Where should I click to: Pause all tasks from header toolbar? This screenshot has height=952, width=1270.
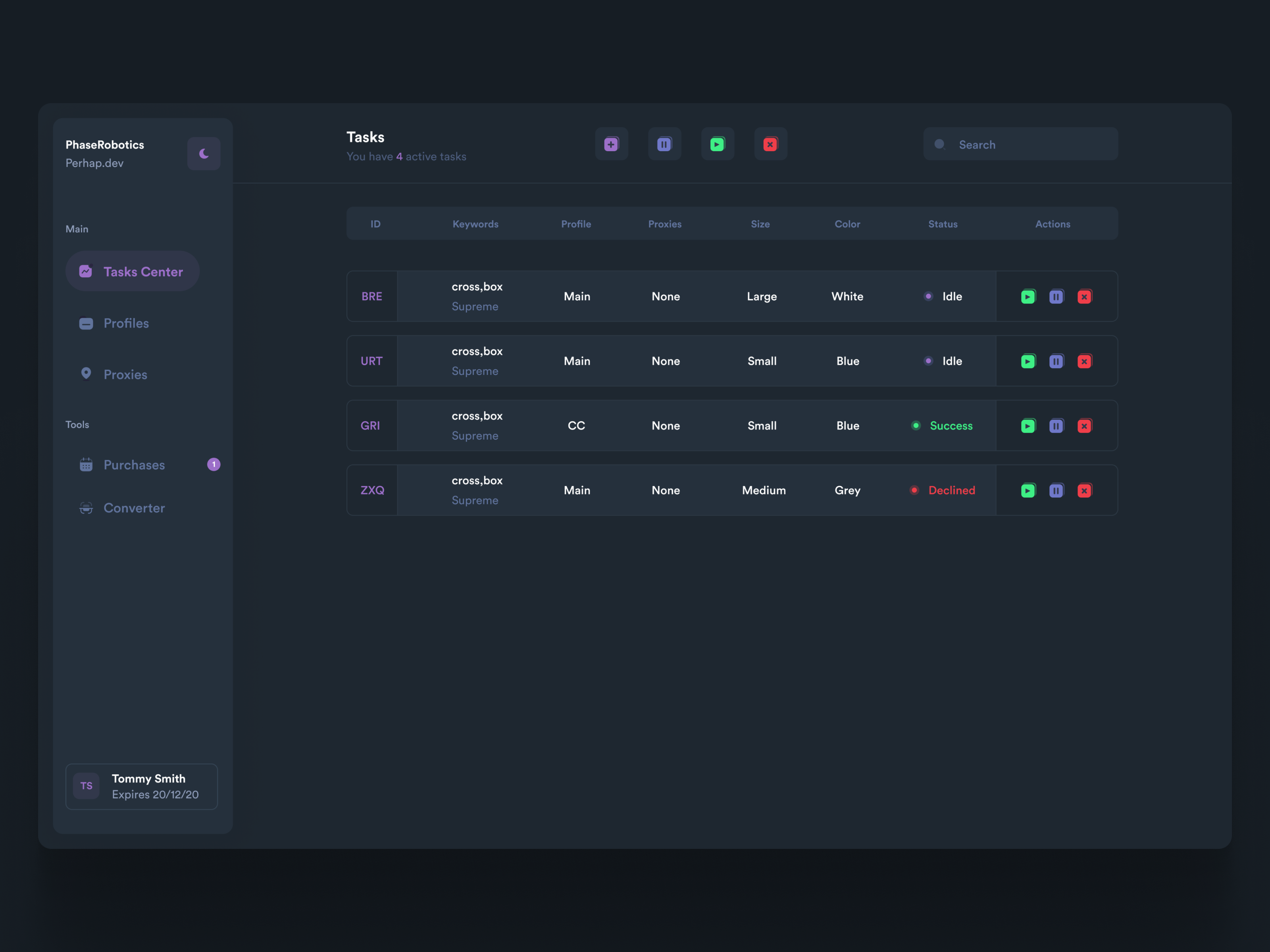coord(664,144)
